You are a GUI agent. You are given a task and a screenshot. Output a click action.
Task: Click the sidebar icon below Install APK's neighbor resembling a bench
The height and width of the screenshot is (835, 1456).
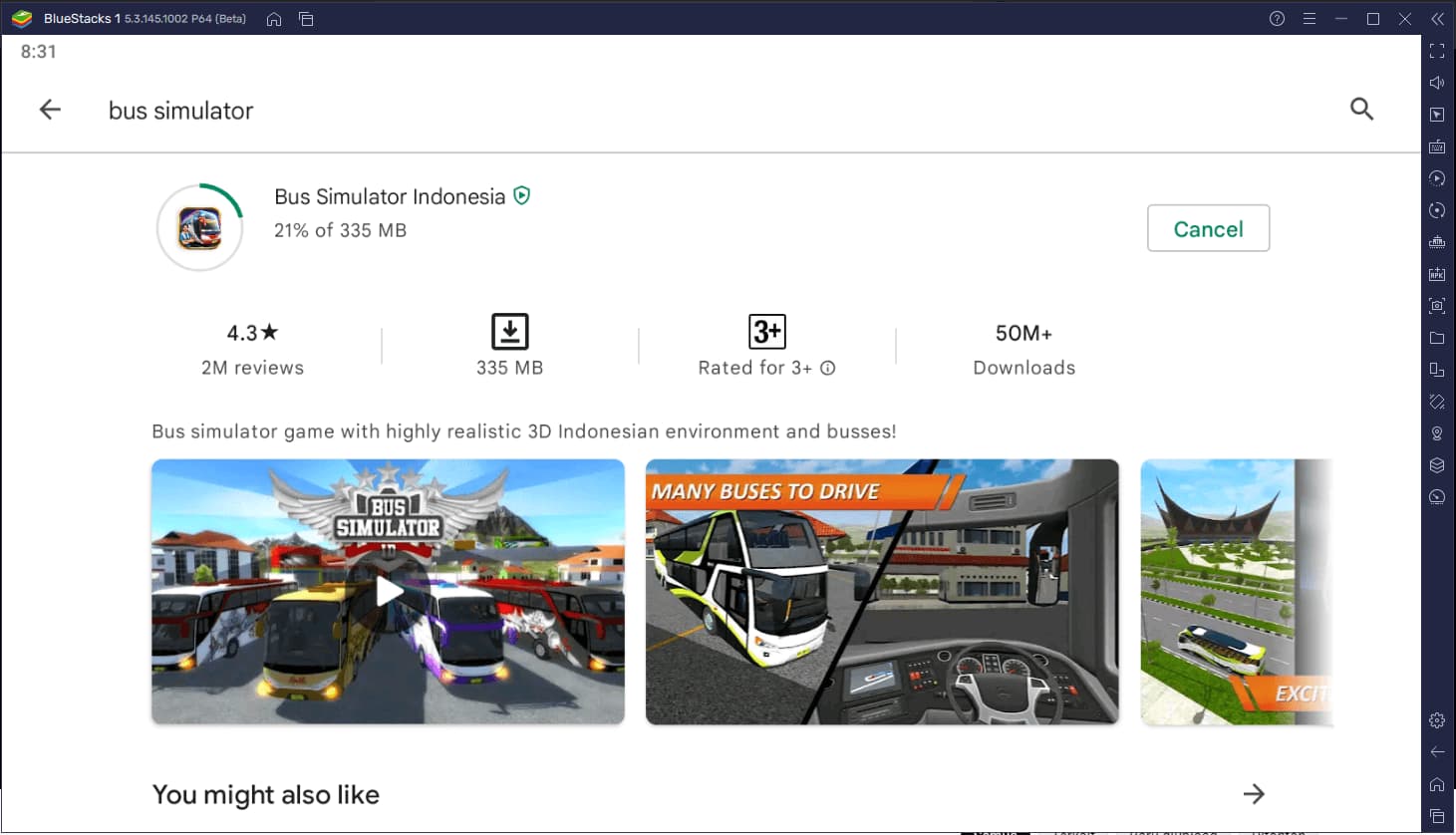1437,242
